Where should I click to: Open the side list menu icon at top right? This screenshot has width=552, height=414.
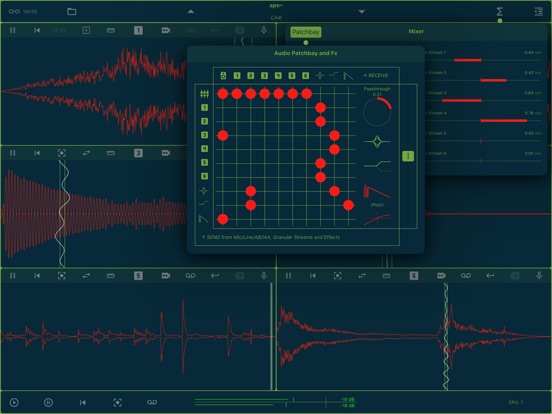[538, 12]
